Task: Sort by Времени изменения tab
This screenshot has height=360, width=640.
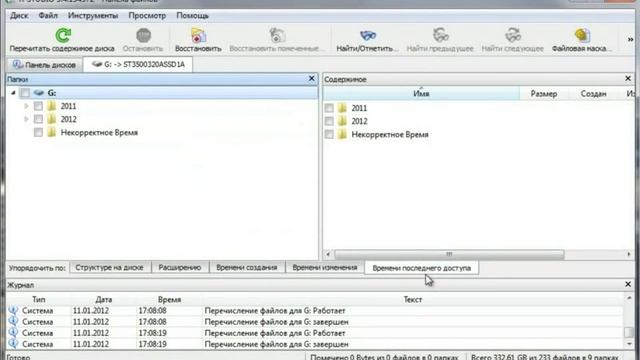Action: tap(325, 268)
